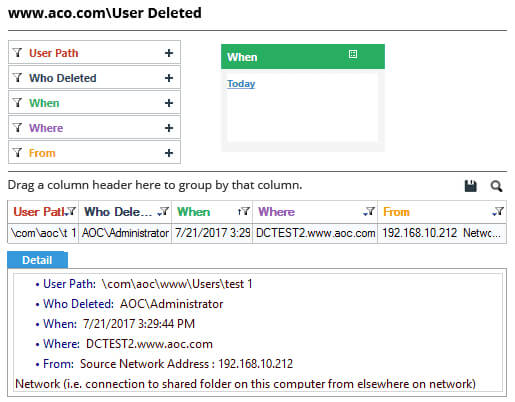Click the filter icon in the From column header
The image size is (515, 402).
pos(499,211)
